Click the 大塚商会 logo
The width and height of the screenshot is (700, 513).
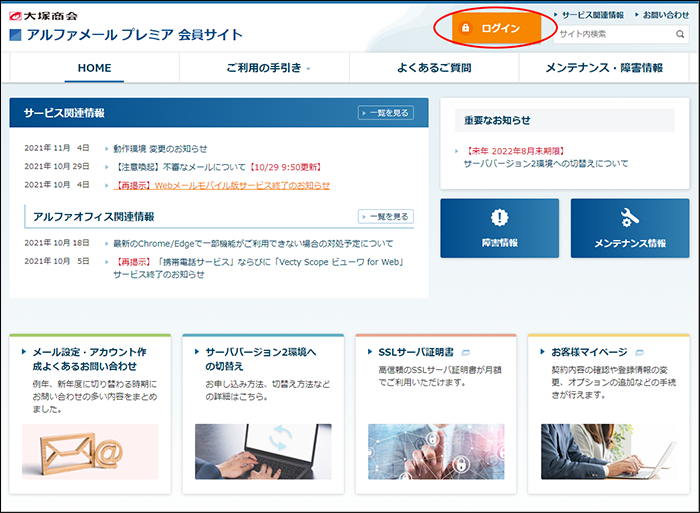click(43, 16)
